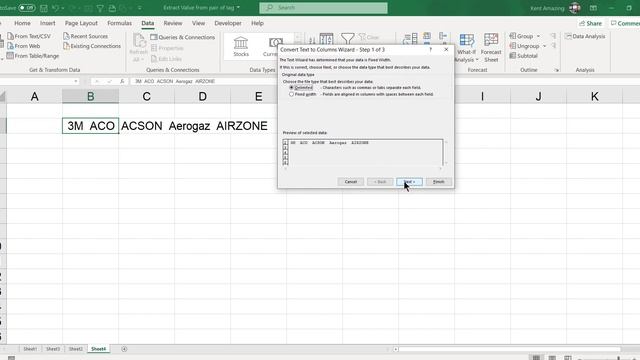Click the Search box
The height and width of the screenshot is (360, 640).
click(x=323, y=8)
